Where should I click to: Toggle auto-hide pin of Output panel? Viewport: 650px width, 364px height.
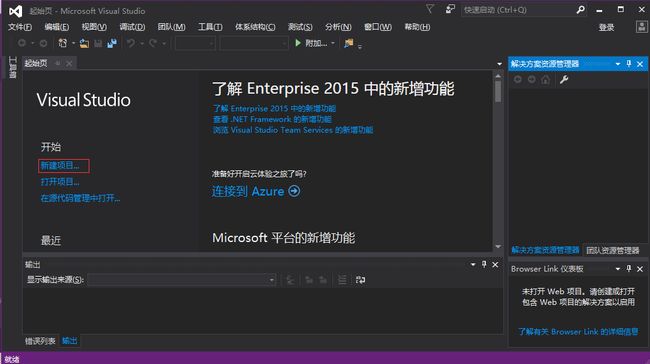pos(484,264)
